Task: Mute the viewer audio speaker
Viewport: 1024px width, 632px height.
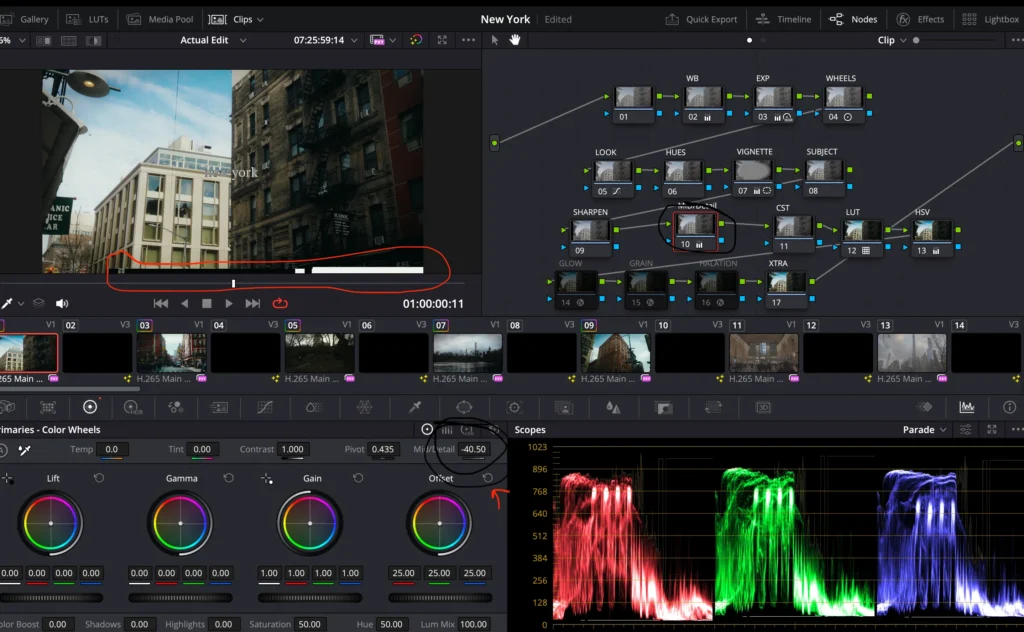Action: [x=62, y=303]
